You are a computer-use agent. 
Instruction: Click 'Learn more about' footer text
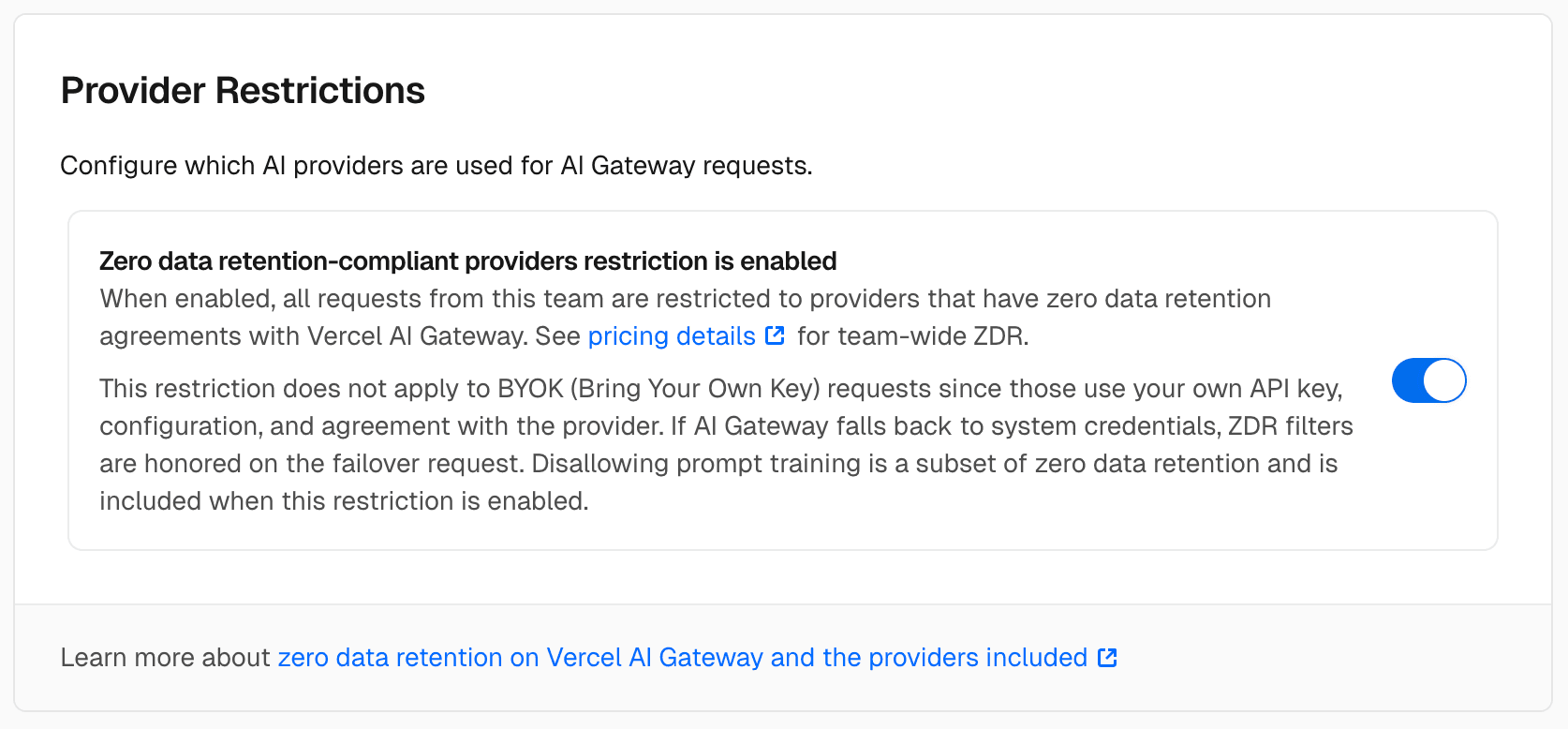165,658
